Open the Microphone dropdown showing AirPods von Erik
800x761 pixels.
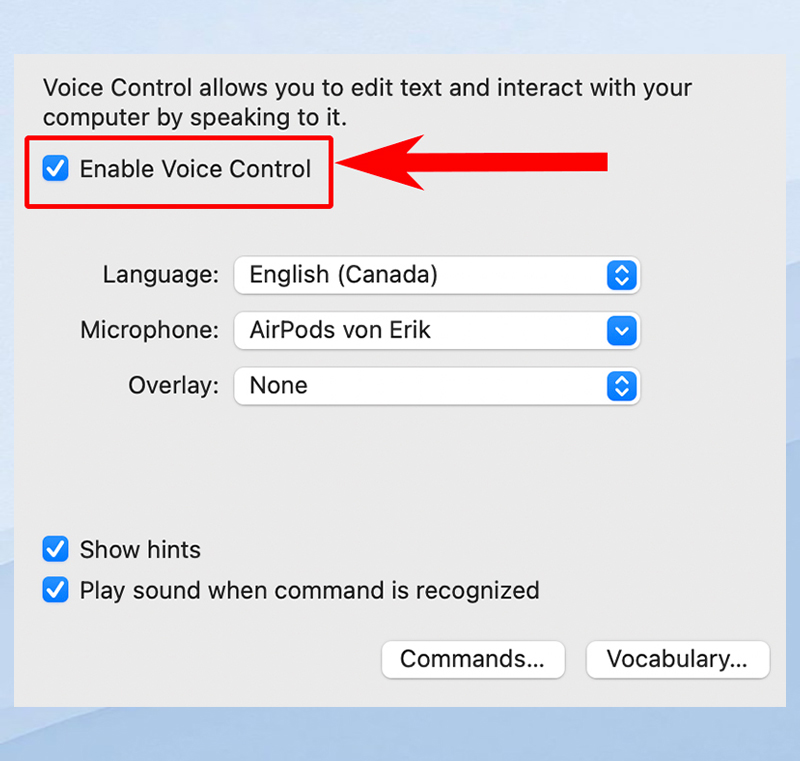coord(436,331)
